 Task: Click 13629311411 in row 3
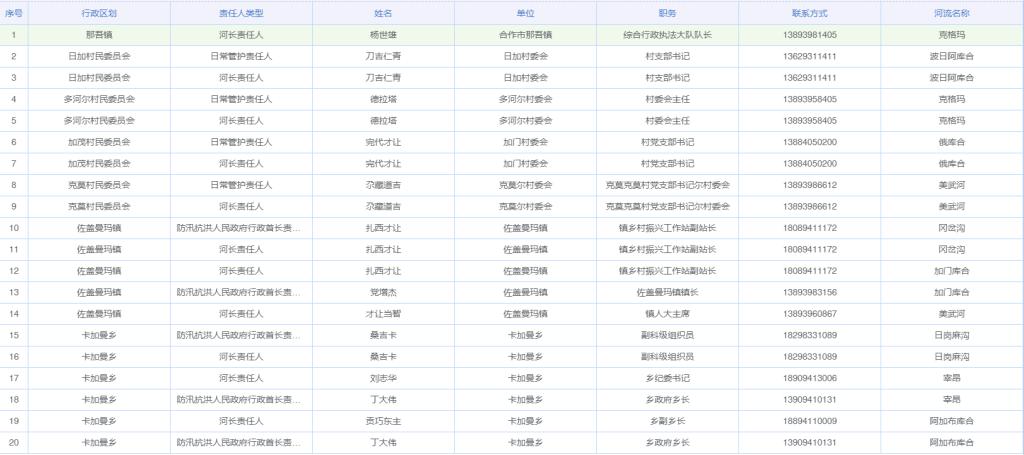[809, 78]
